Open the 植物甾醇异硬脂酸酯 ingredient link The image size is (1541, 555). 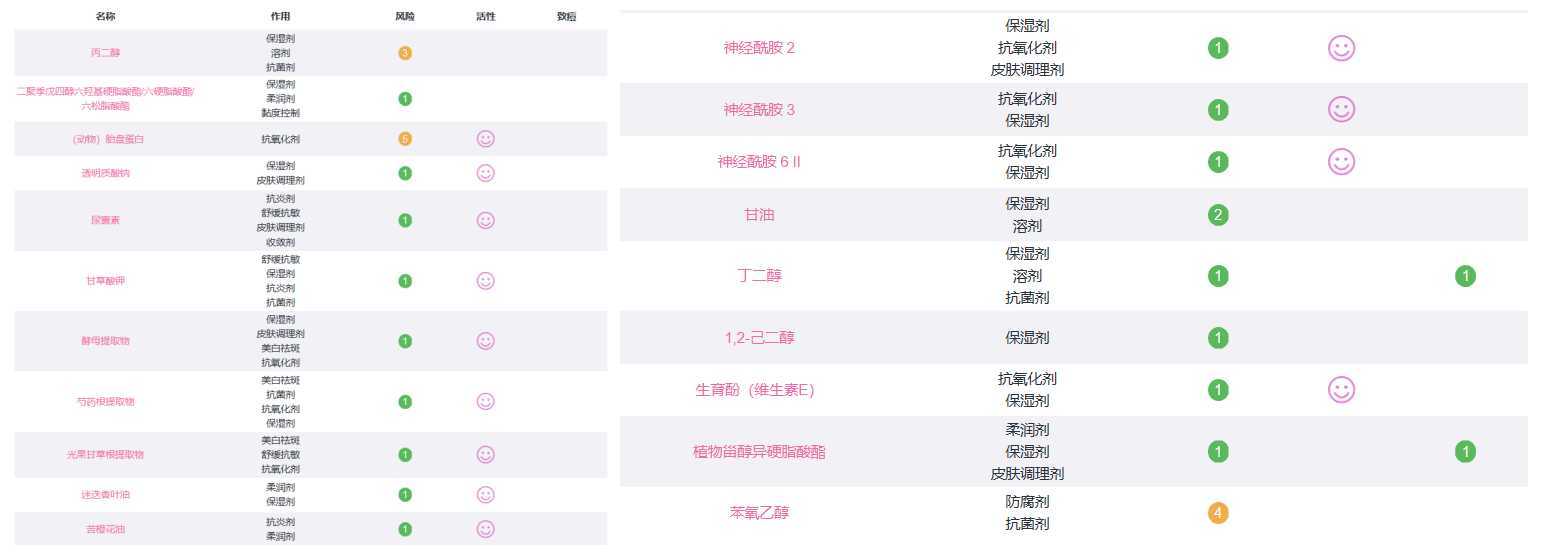coord(759,452)
